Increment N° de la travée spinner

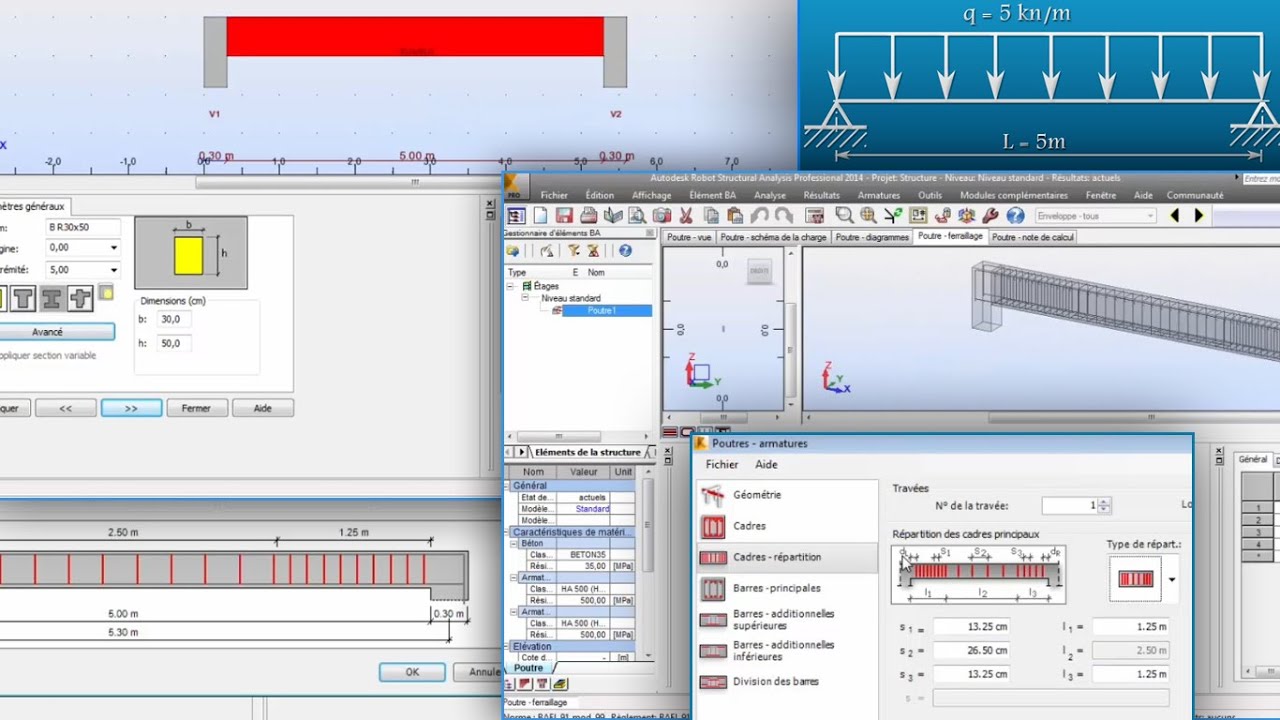[x=1104, y=502]
